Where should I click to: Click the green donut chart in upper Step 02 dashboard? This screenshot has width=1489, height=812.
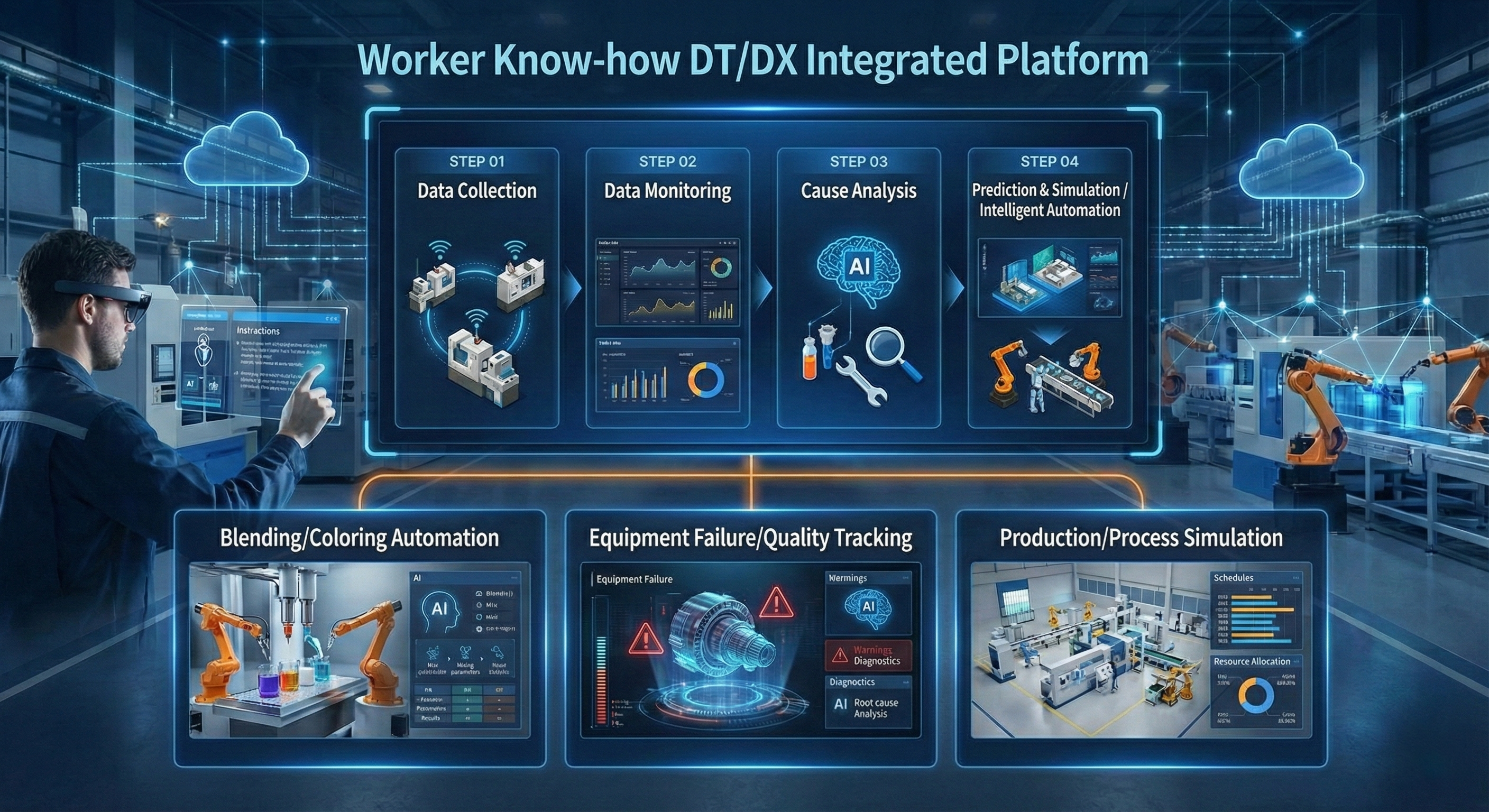[x=721, y=267]
